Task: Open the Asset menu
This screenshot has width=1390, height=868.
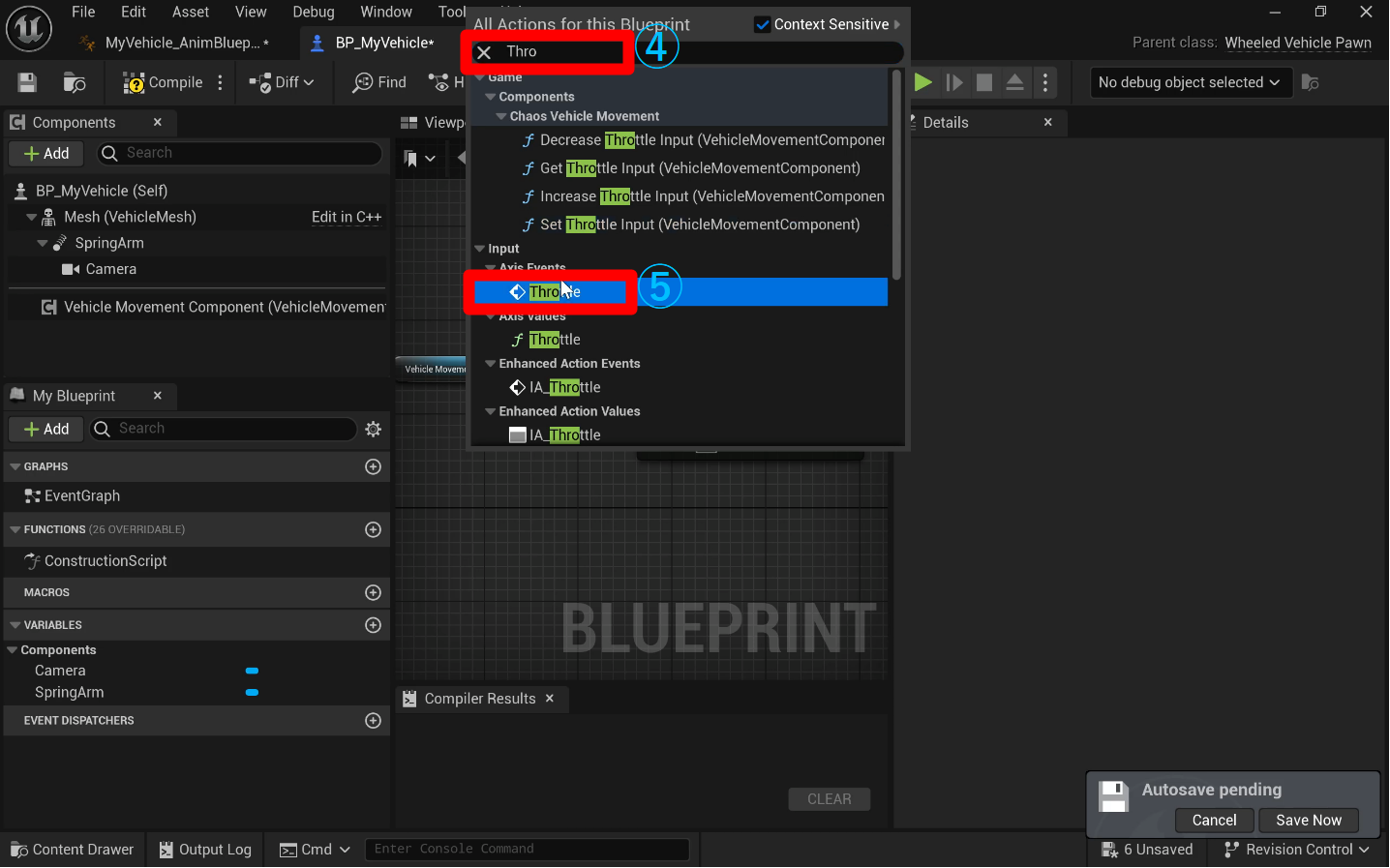Action: (191, 12)
